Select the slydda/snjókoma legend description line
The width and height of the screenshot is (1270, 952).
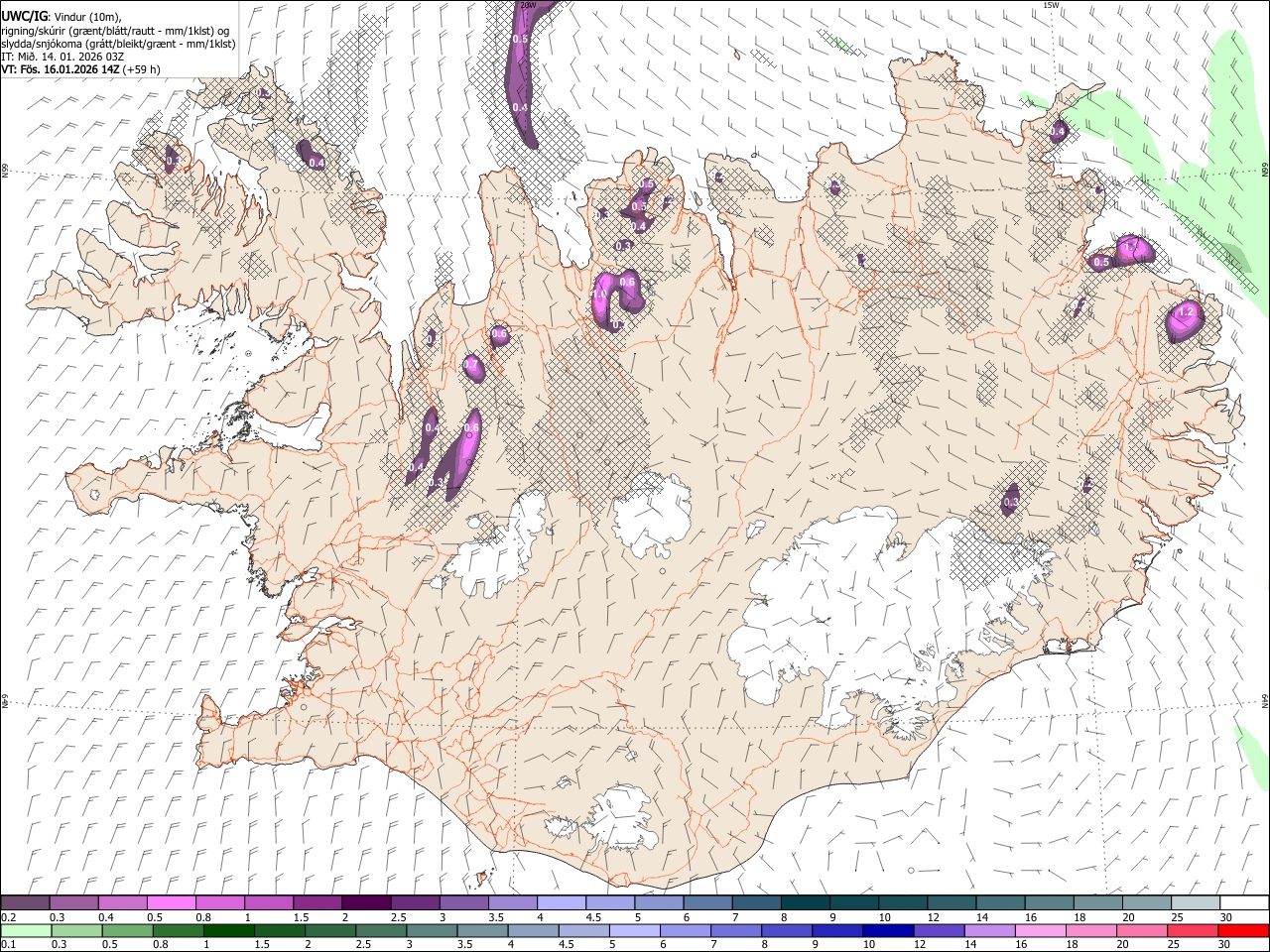tap(118, 44)
